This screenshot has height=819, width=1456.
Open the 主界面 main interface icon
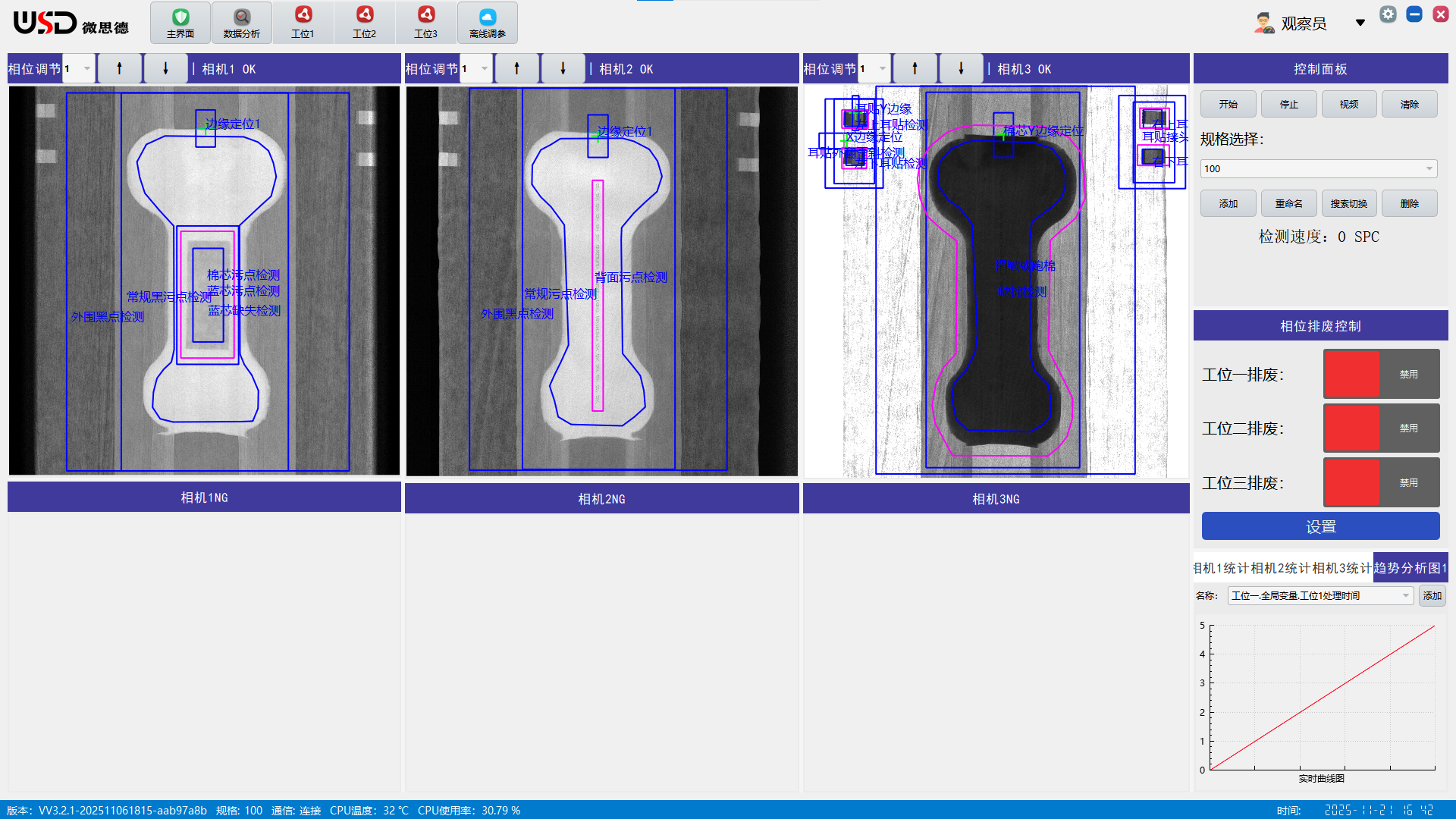[x=180, y=23]
